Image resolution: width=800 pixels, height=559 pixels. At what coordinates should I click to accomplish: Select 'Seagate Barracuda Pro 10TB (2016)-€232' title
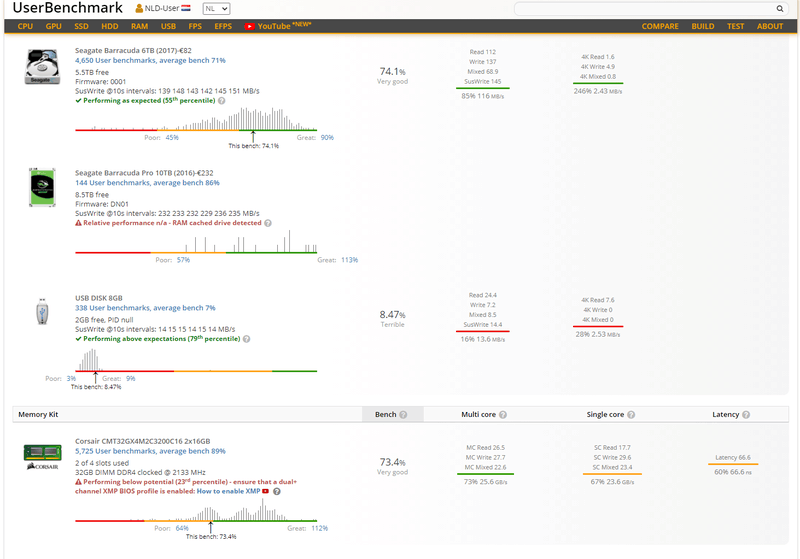click(x=144, y=173)
